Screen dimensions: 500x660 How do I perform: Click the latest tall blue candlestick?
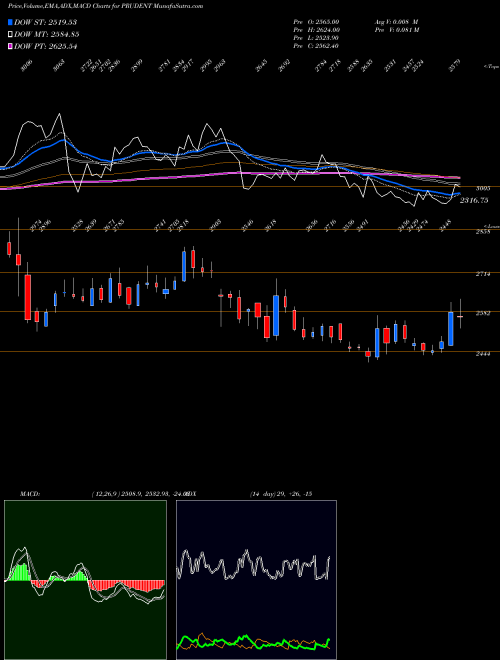pyautogui.click(x=451, y=329)
